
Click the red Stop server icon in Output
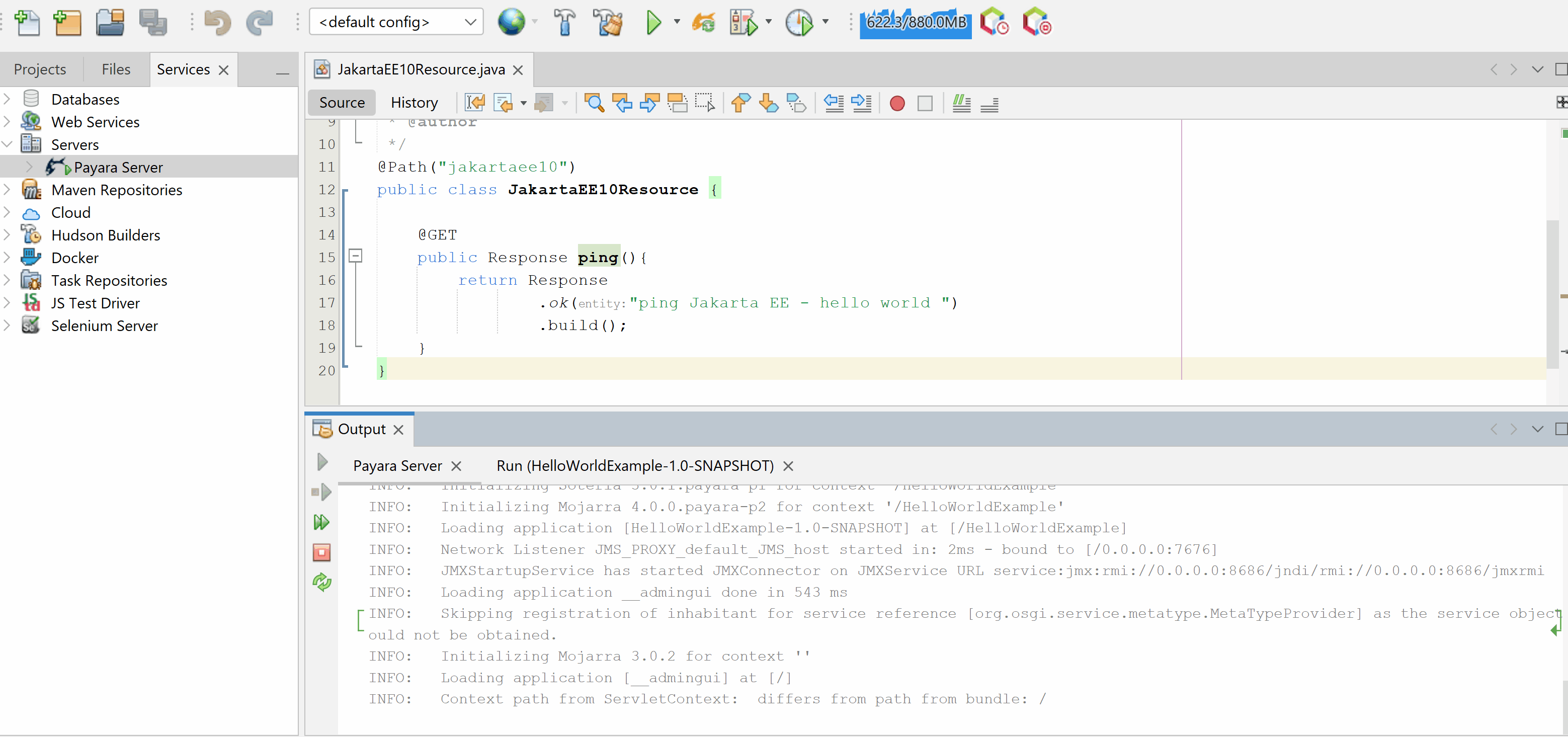pos(321,552)
